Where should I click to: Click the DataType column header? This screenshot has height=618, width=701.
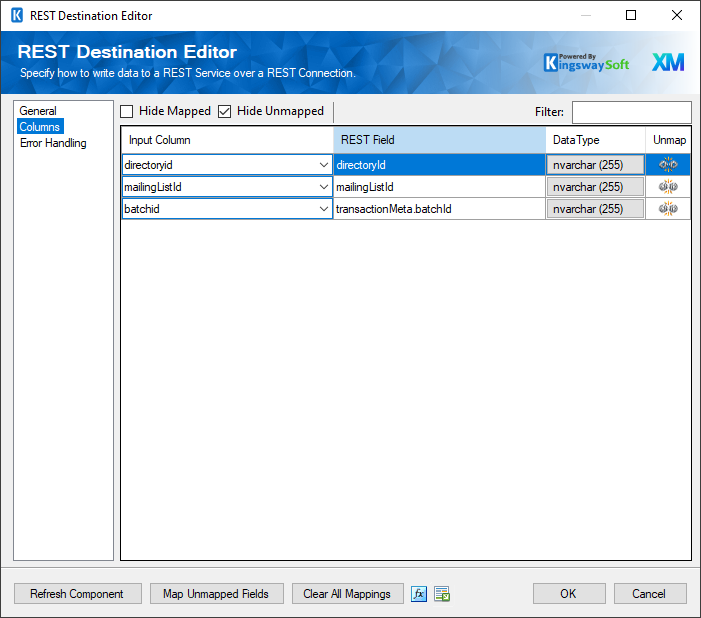[x=595, y=140]
